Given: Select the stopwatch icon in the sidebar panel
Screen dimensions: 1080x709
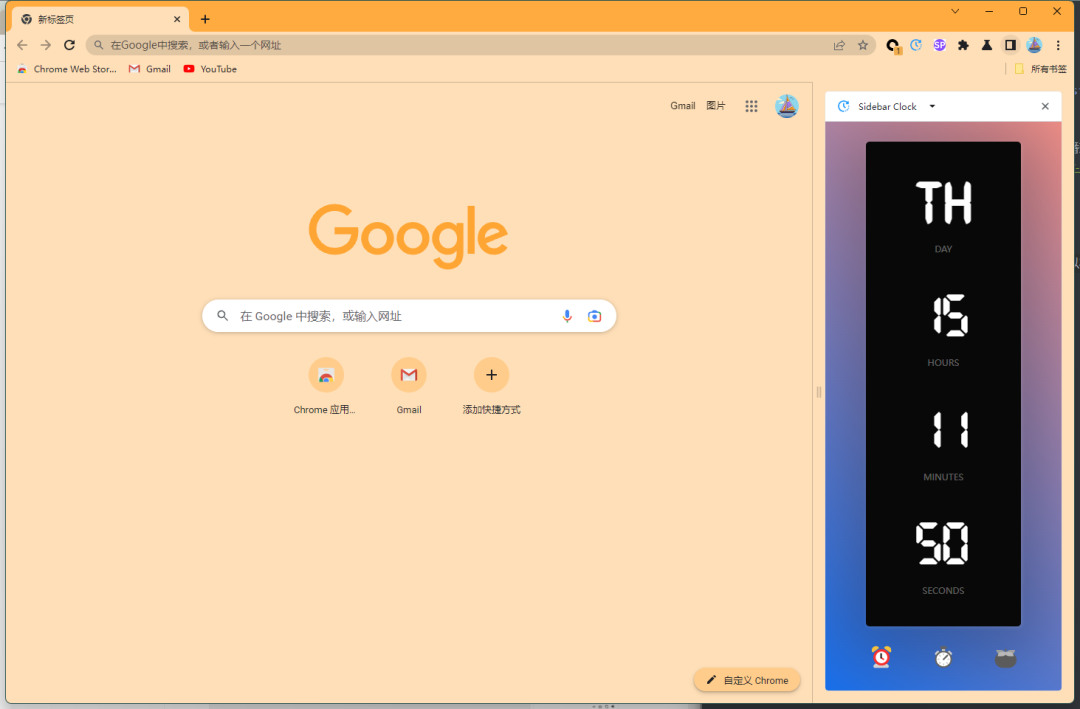Looking at the screenshot, I should (x=943, y=657).
